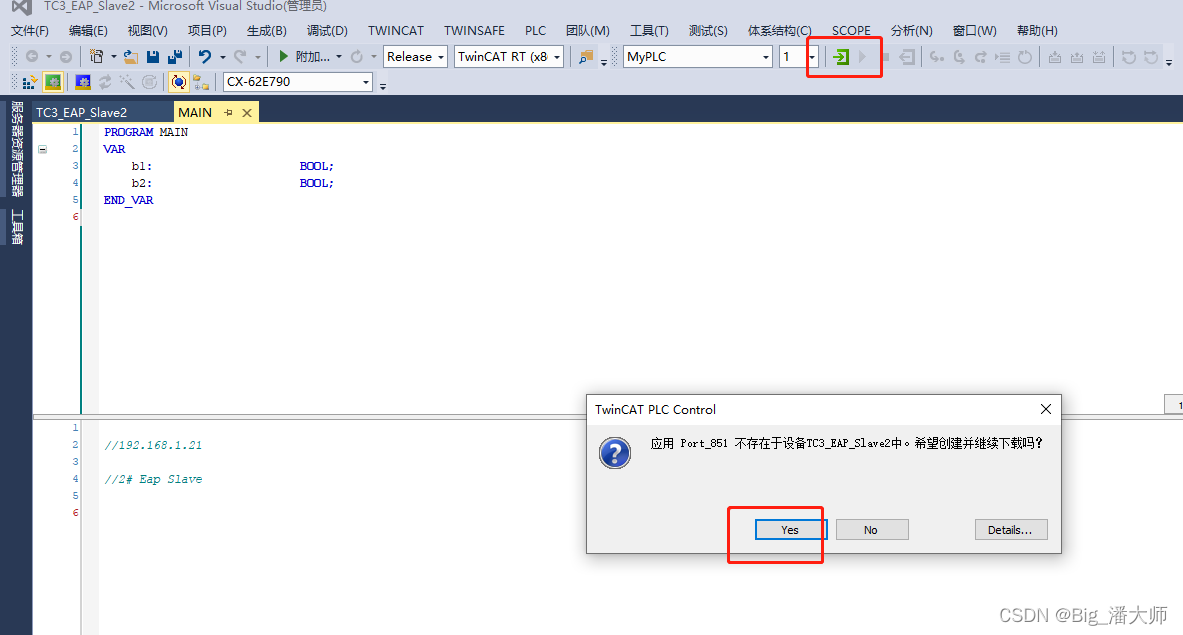Viewport: 1183px width, 635px height.
Task: Open the TWINCAT menu
Action: (396, 31)
